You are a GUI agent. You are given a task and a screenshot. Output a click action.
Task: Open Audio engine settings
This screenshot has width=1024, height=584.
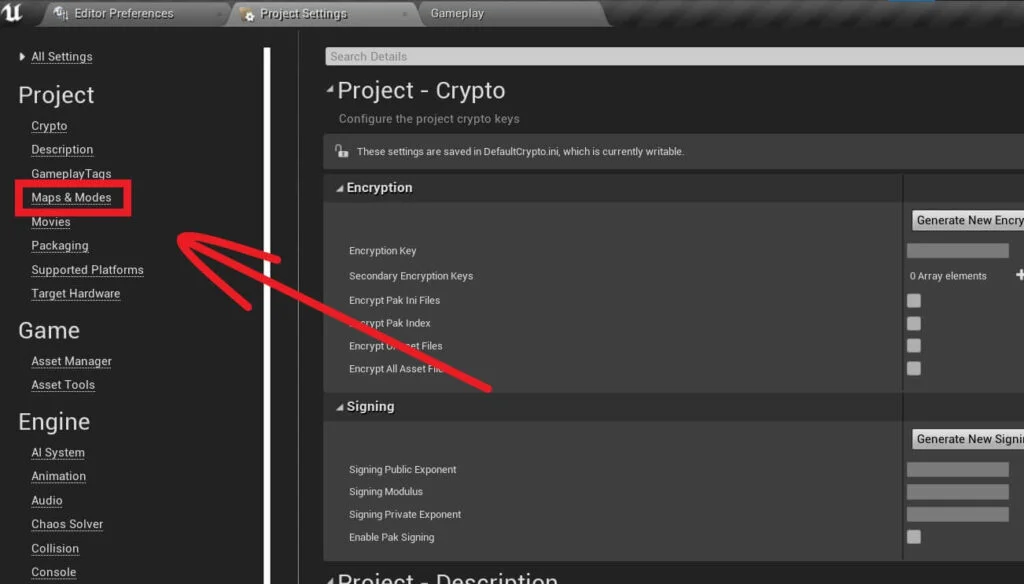click(47, 500)
